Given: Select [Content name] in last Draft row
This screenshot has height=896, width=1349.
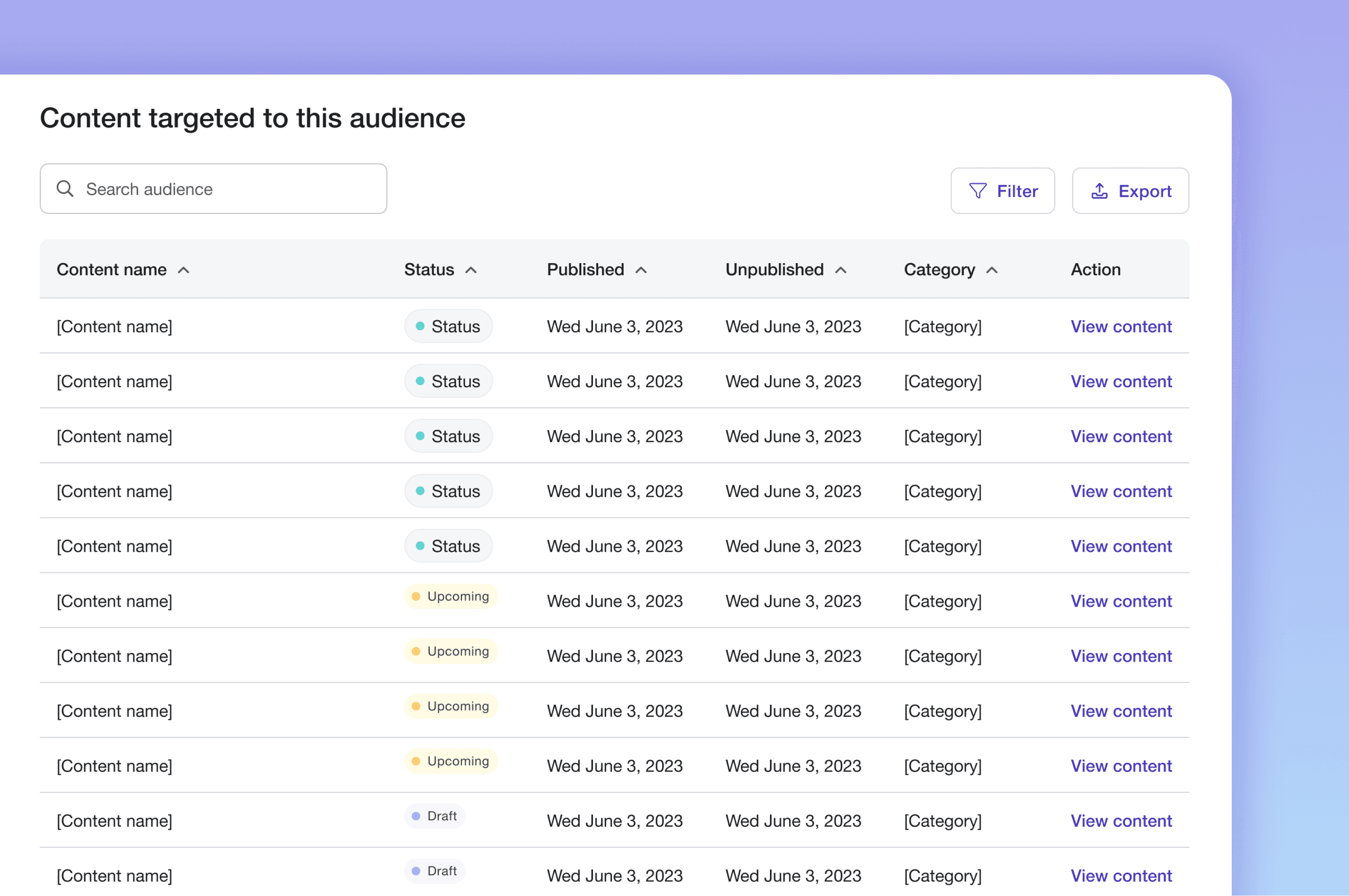Looking at the screenshot, I should pos(114,876).
